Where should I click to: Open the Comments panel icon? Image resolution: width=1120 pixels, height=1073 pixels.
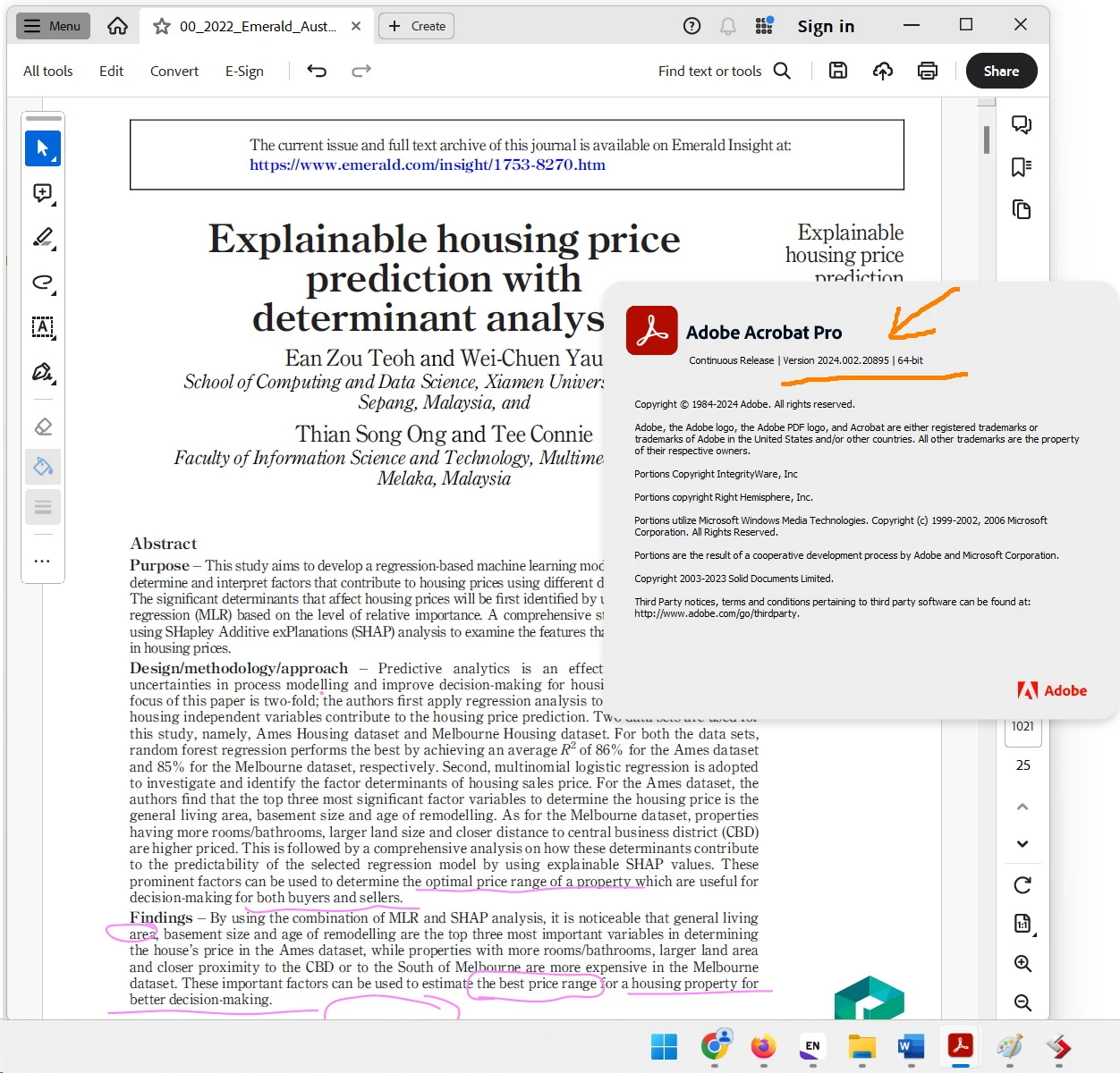tap(1022, 125)
